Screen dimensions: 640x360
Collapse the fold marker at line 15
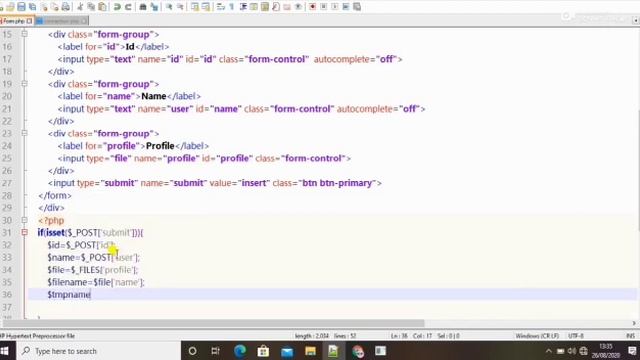click(24, 34)
